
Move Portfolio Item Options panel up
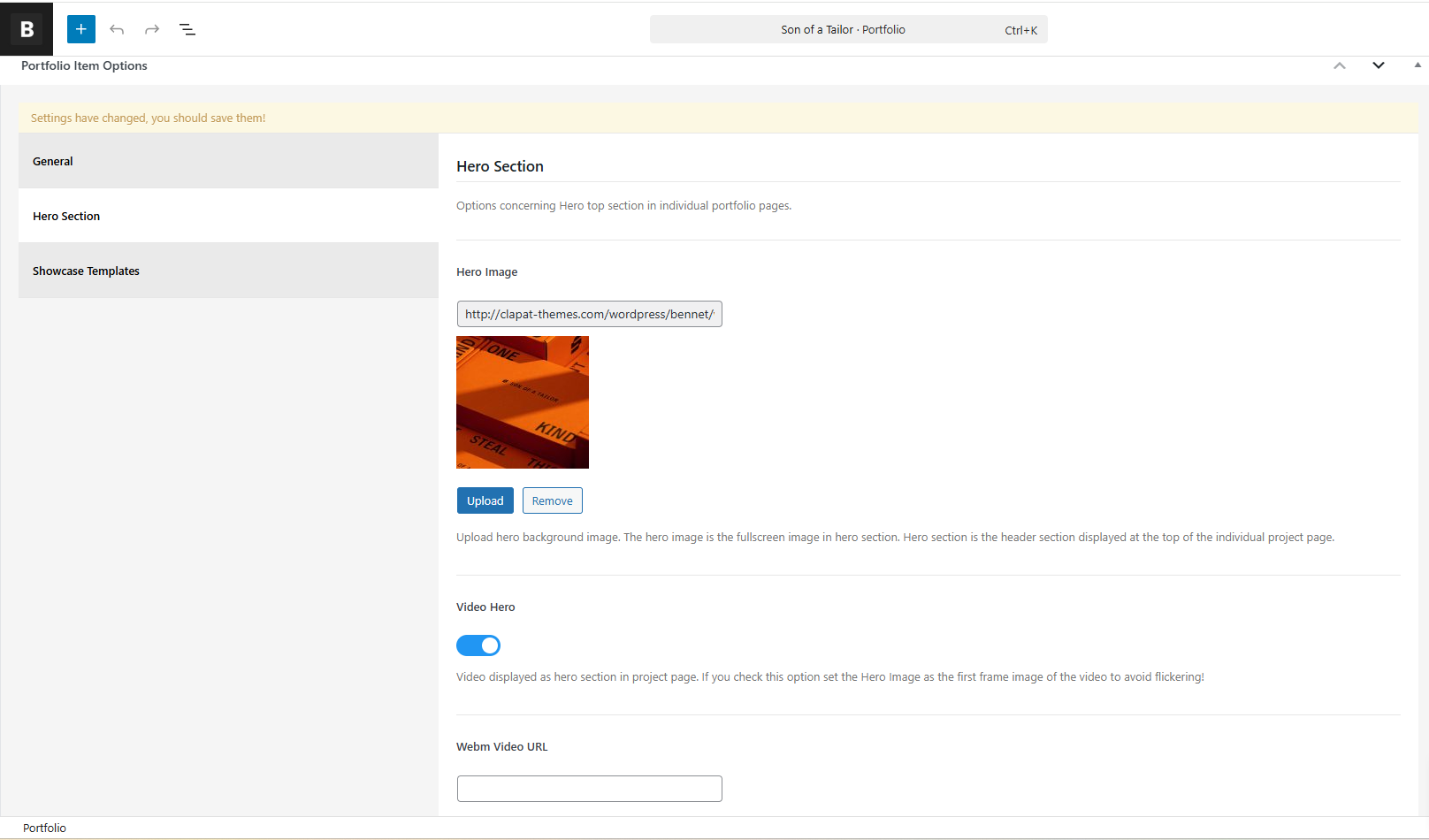tap(1340, 65)
